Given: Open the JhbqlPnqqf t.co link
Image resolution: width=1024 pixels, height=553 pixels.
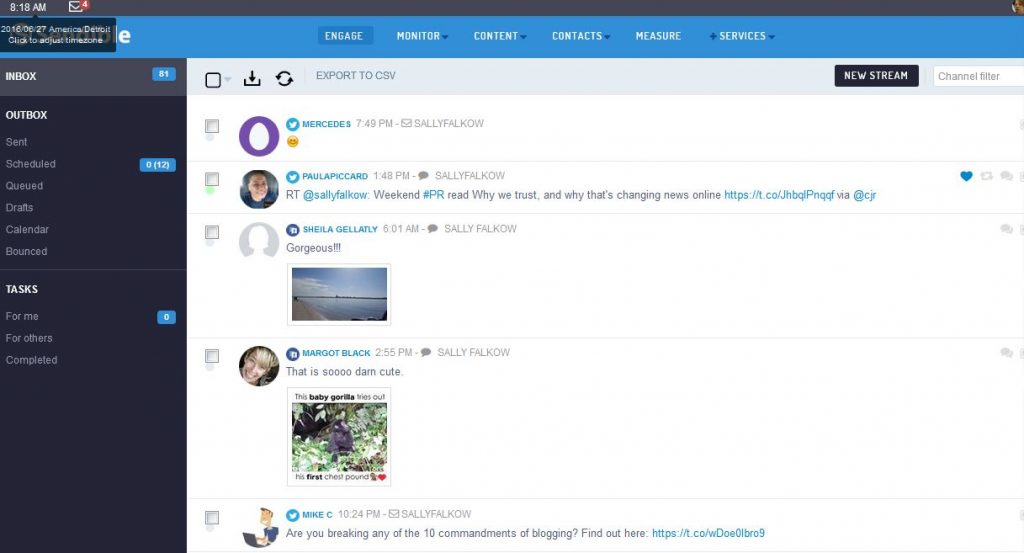Looking at the screenshot, I should pyautogui.click(x=779, y=195).
